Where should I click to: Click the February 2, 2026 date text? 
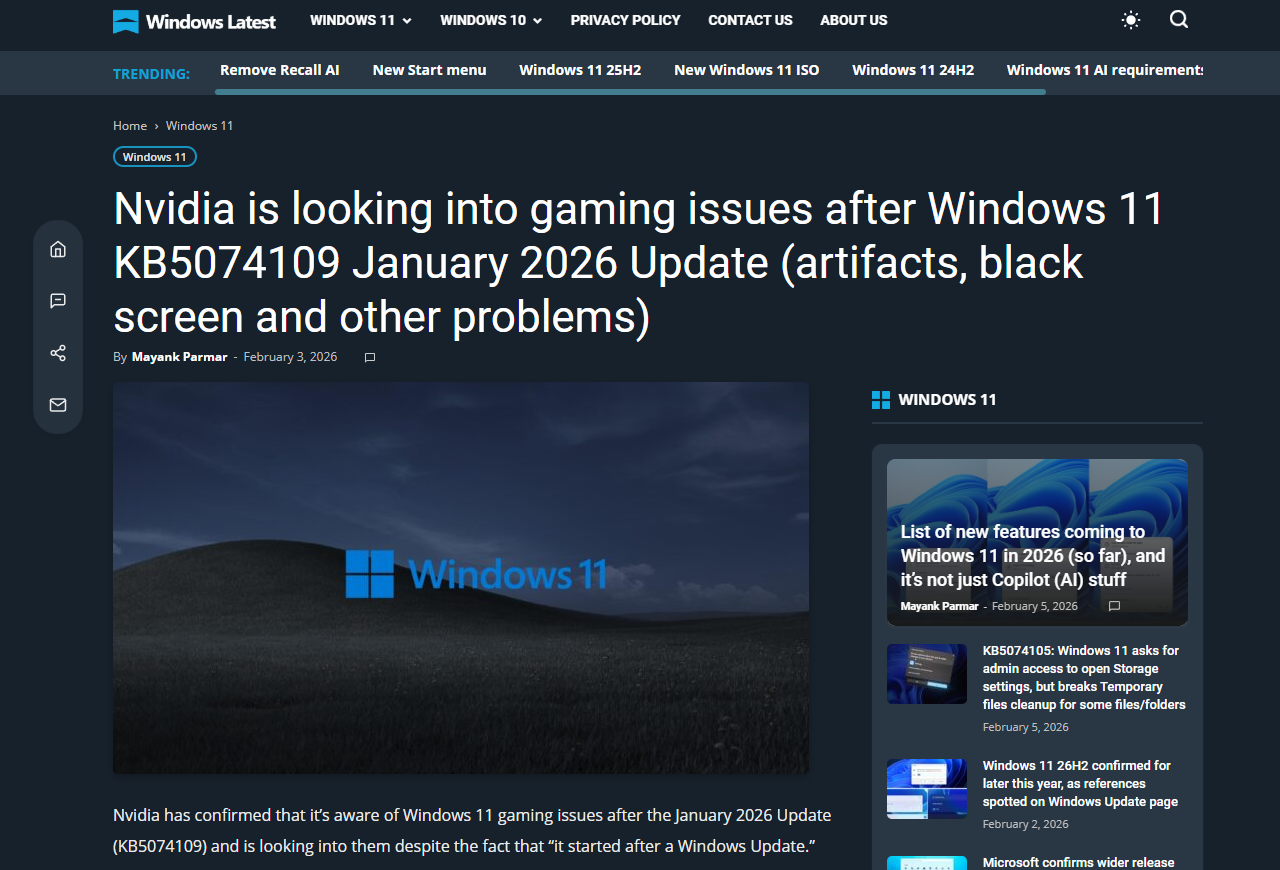pyautogui.click(x=1026, y=825)
